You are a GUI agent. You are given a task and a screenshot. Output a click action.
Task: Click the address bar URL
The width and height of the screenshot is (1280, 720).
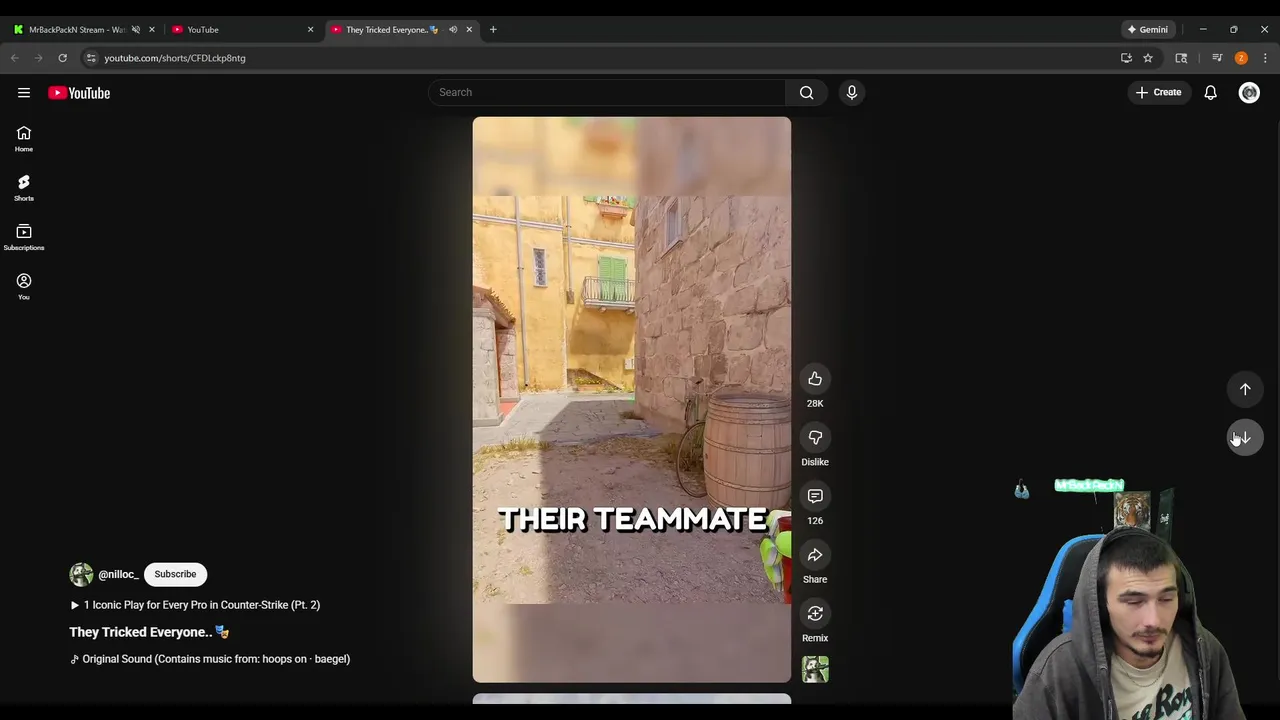(175, 58)
